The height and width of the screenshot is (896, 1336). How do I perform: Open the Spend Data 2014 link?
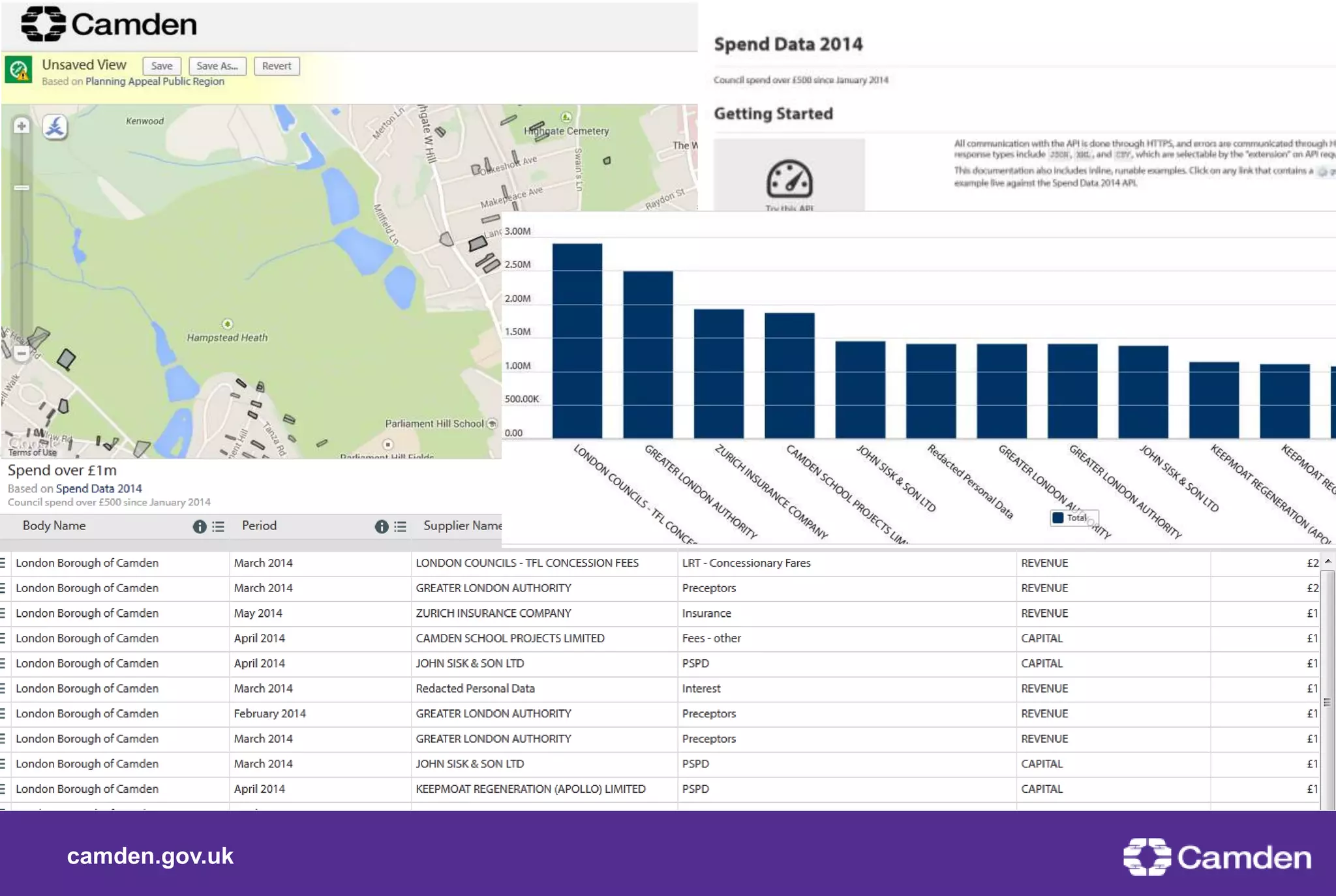pyautogui.click(x=99, y=488)
